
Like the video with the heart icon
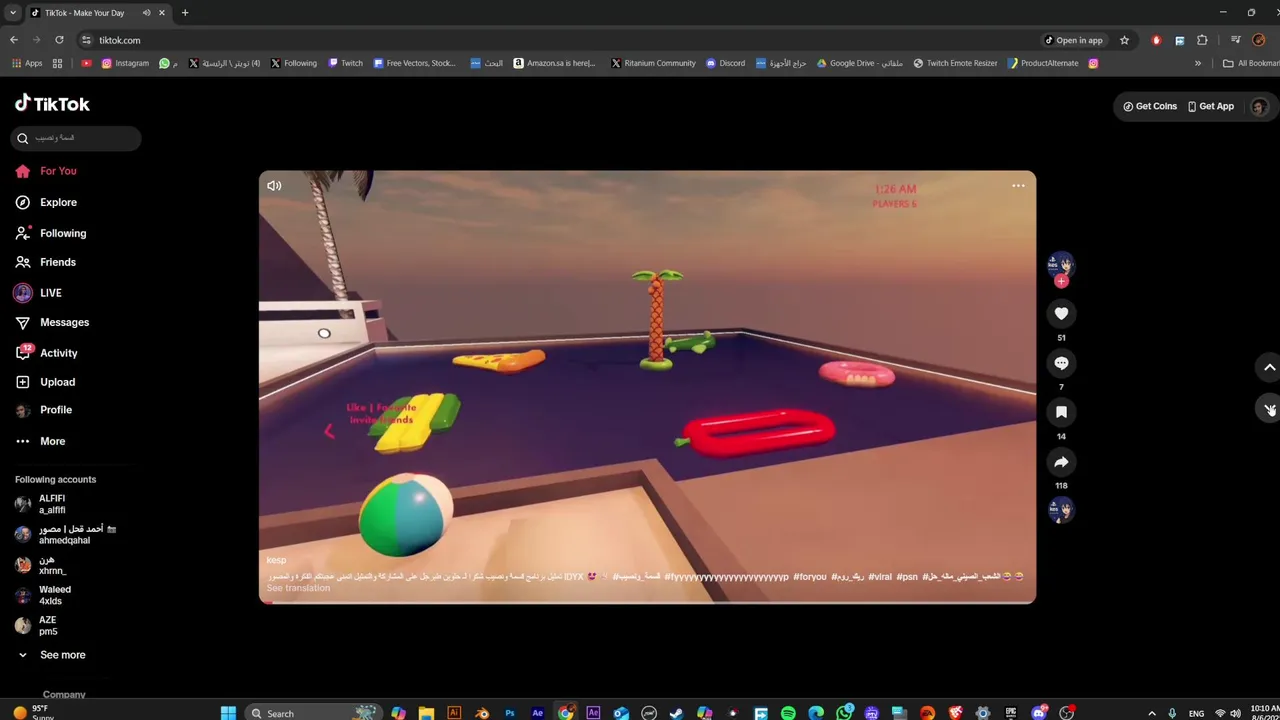point(1061,313)
